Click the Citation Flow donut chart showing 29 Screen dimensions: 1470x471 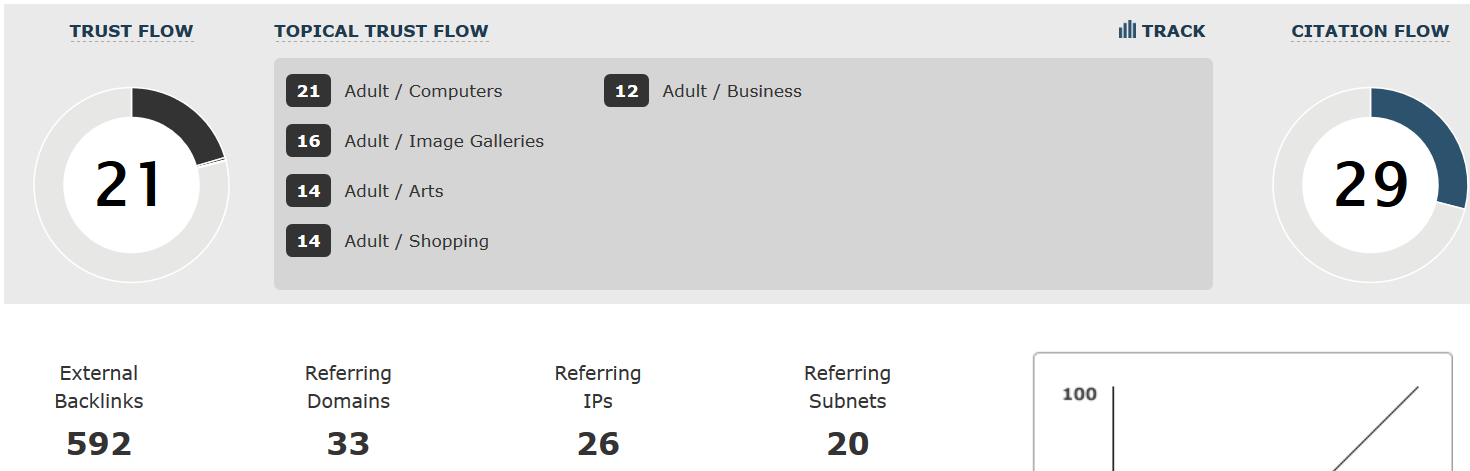pyautogui.click(x=1370, y=185)
